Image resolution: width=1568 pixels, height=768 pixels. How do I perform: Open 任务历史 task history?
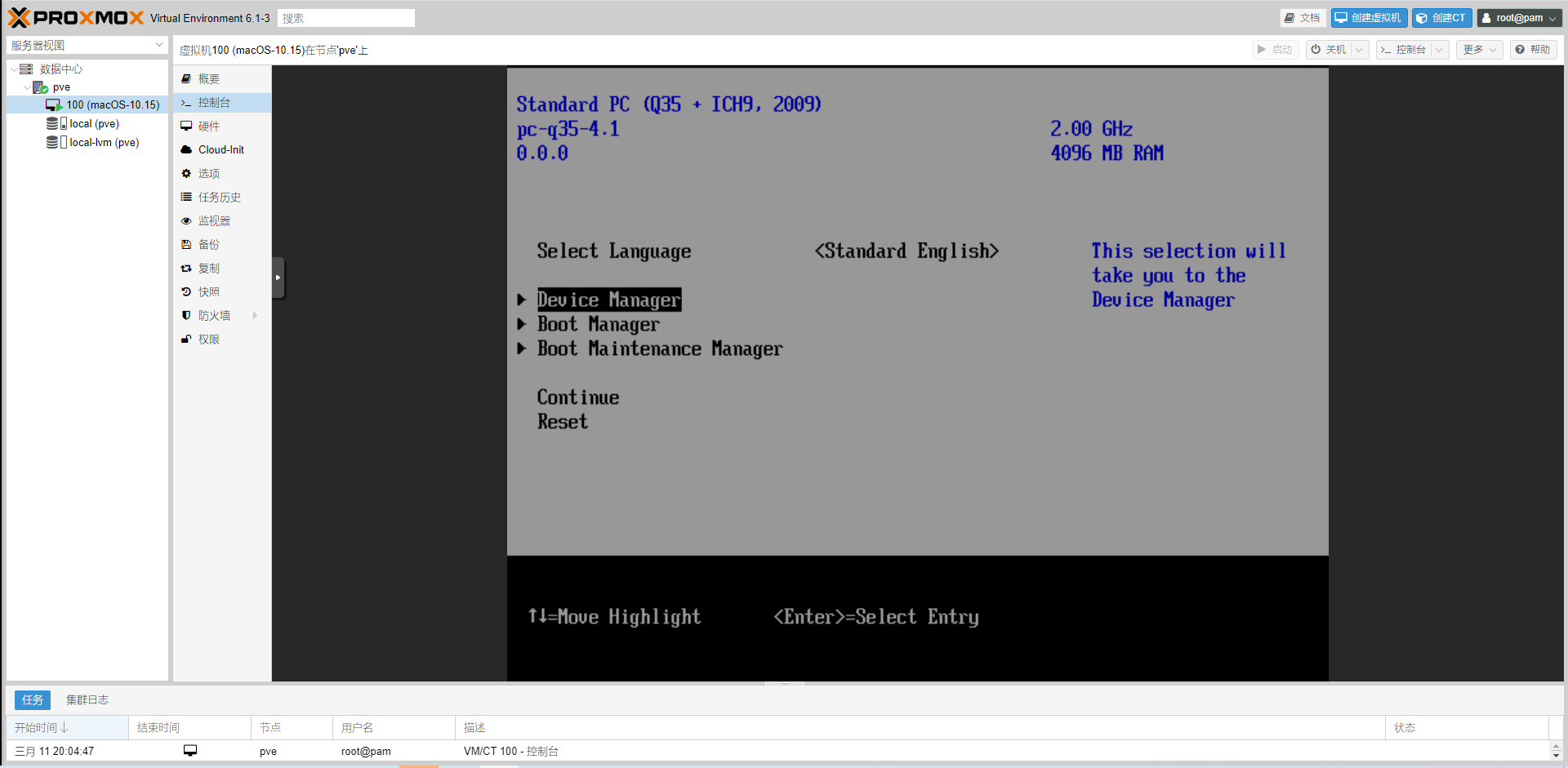tap(219, 198)
